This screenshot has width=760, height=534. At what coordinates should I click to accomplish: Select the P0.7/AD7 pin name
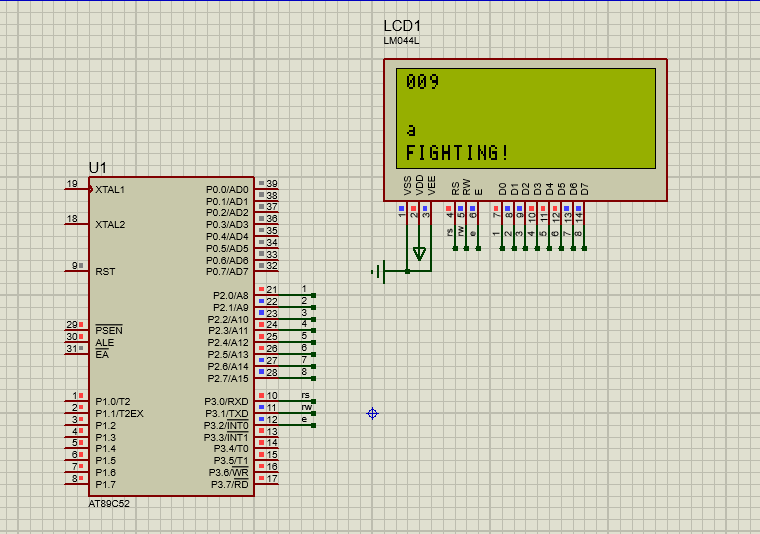tap(227, 271)
